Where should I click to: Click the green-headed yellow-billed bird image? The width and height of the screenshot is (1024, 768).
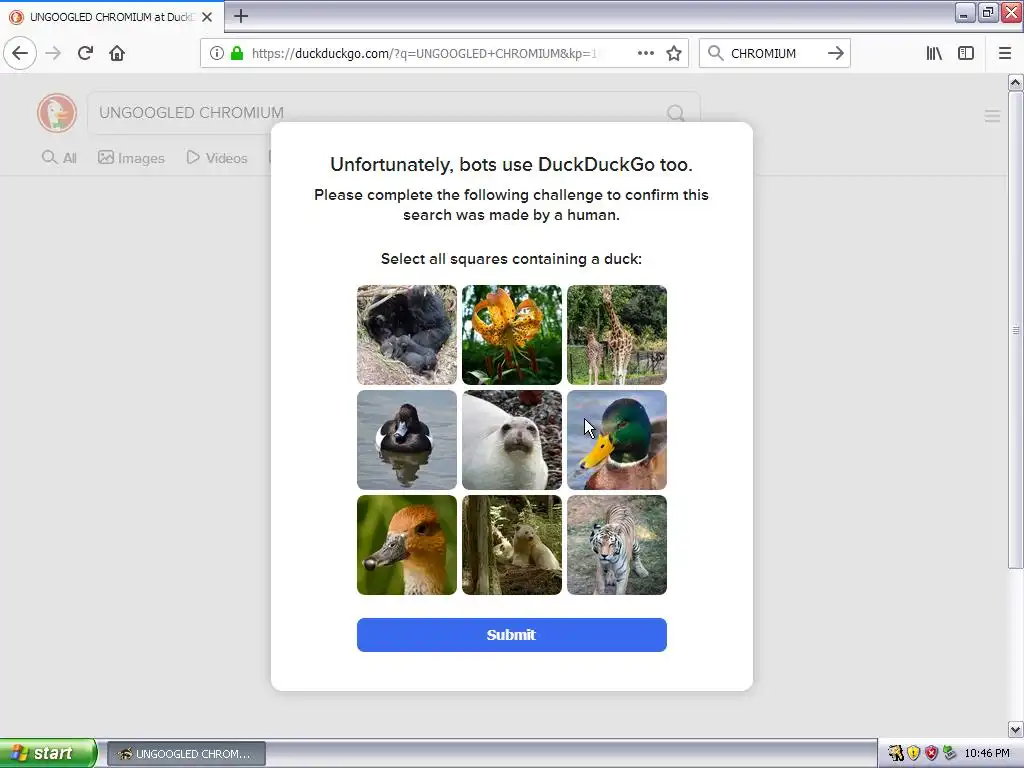tap(616, 440)
